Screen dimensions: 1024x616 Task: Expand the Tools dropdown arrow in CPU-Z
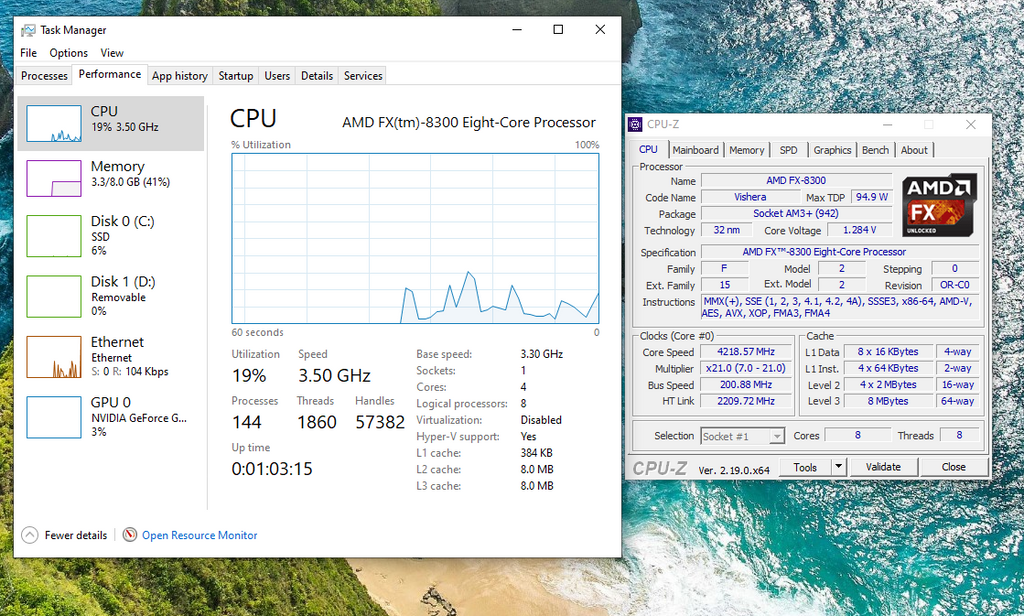pyautogui.click(x=839, y=467)
